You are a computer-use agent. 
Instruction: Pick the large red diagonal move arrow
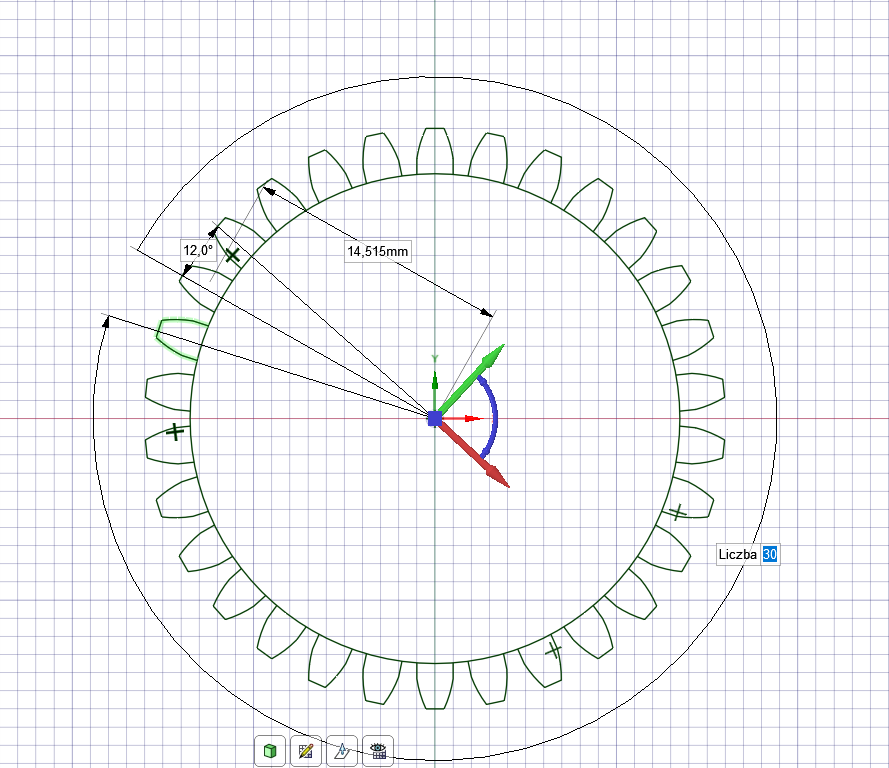473,453
